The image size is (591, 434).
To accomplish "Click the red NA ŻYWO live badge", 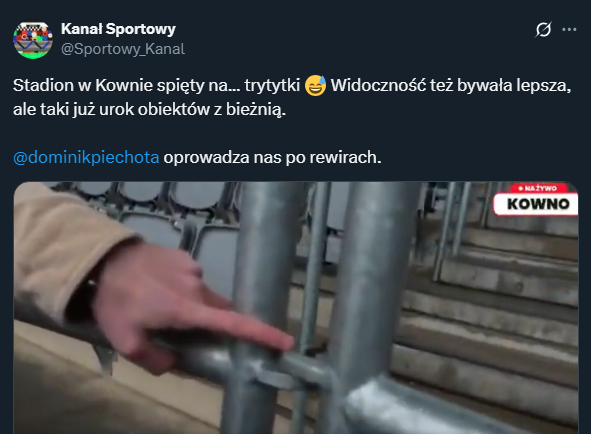I will 537,188.
